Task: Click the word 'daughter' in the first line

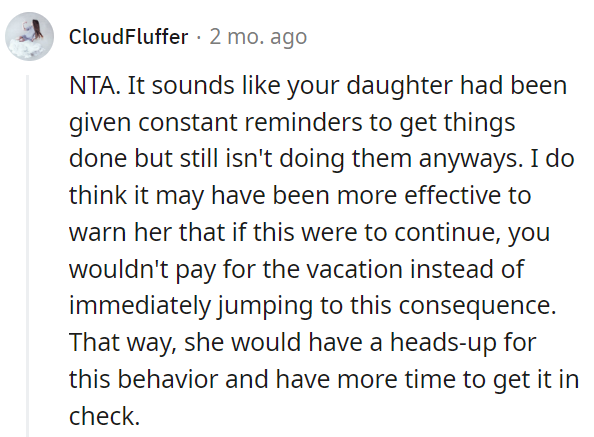Action: click(x=399, y=87)
